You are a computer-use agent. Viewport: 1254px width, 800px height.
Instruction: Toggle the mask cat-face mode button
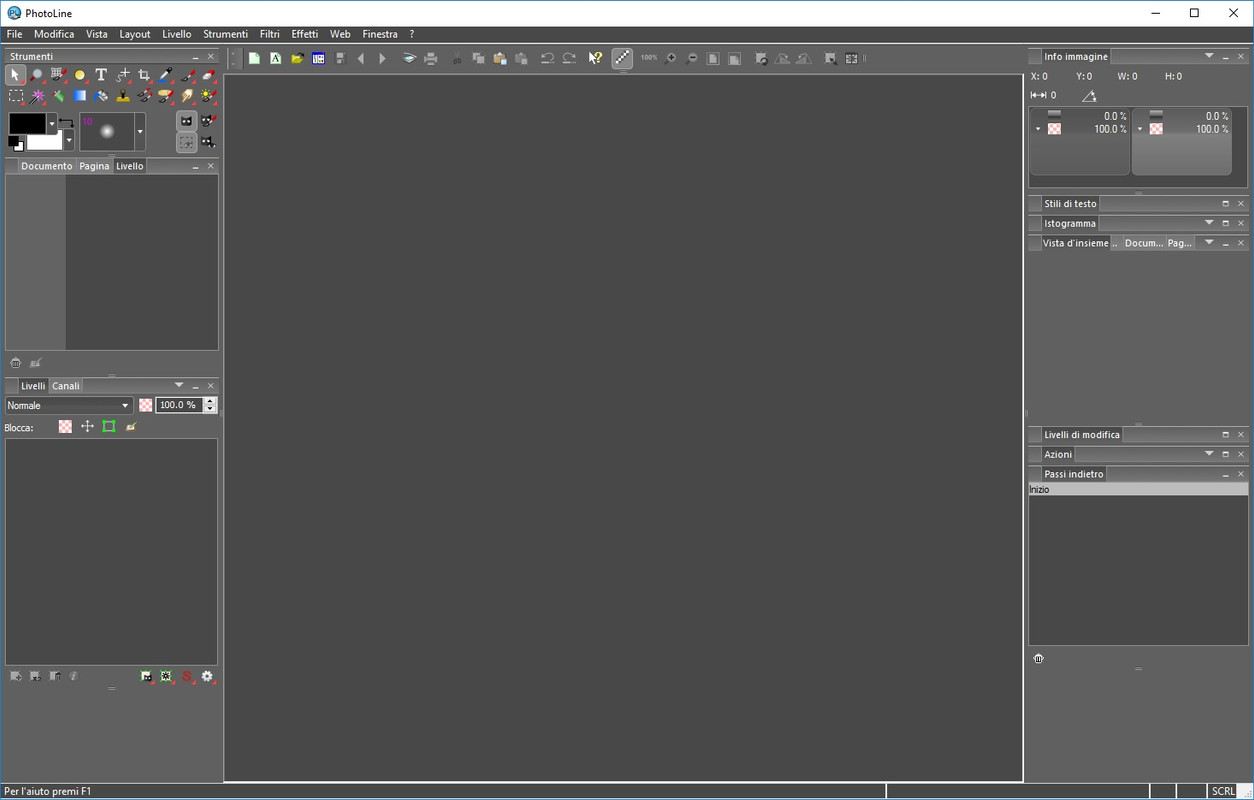(186, 120)
